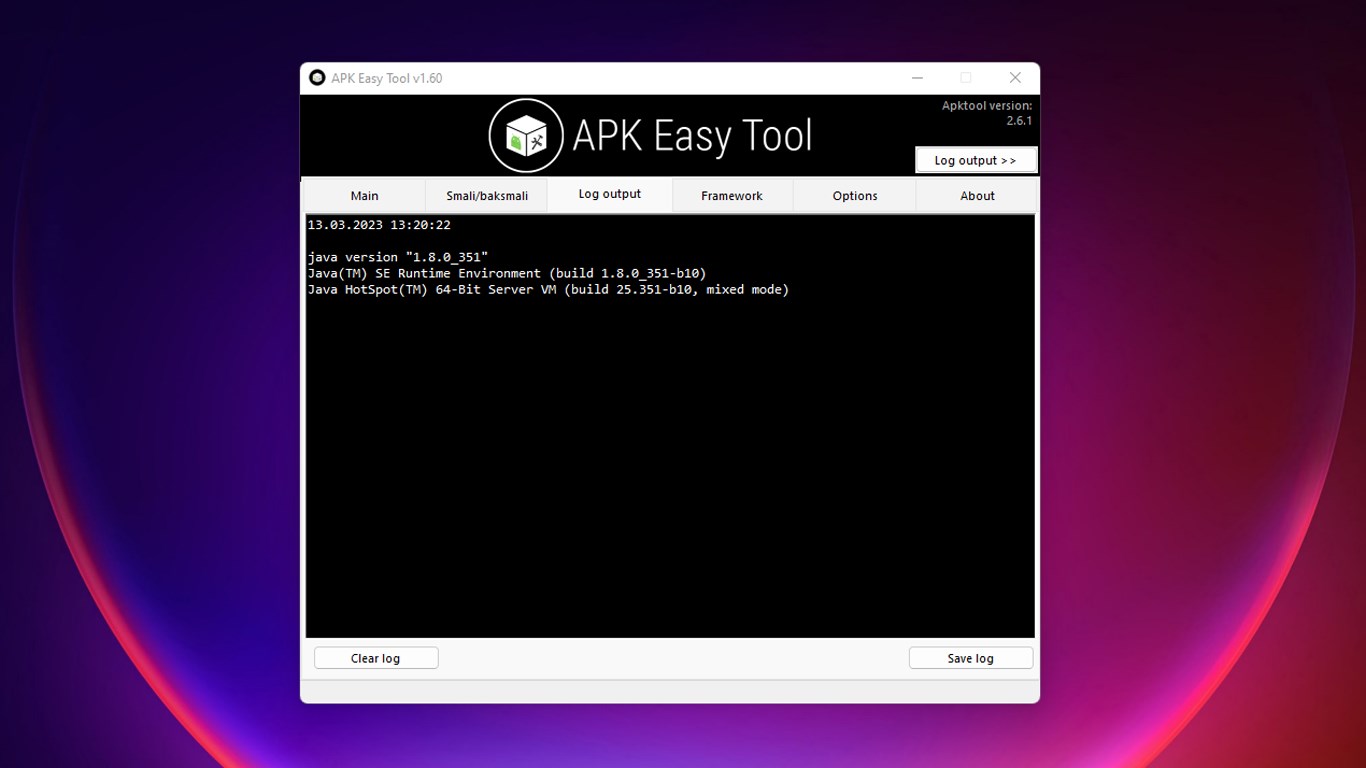Open the Framework tab

coord(732,196)
